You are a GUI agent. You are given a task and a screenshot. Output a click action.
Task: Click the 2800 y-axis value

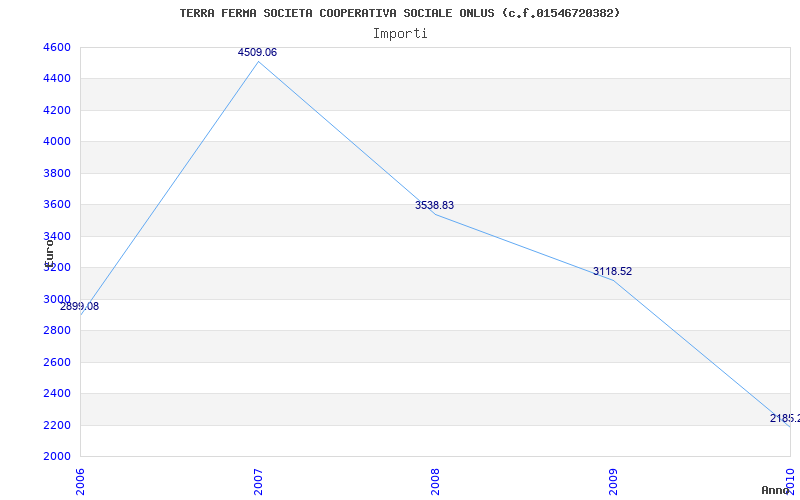pos(55,331)
